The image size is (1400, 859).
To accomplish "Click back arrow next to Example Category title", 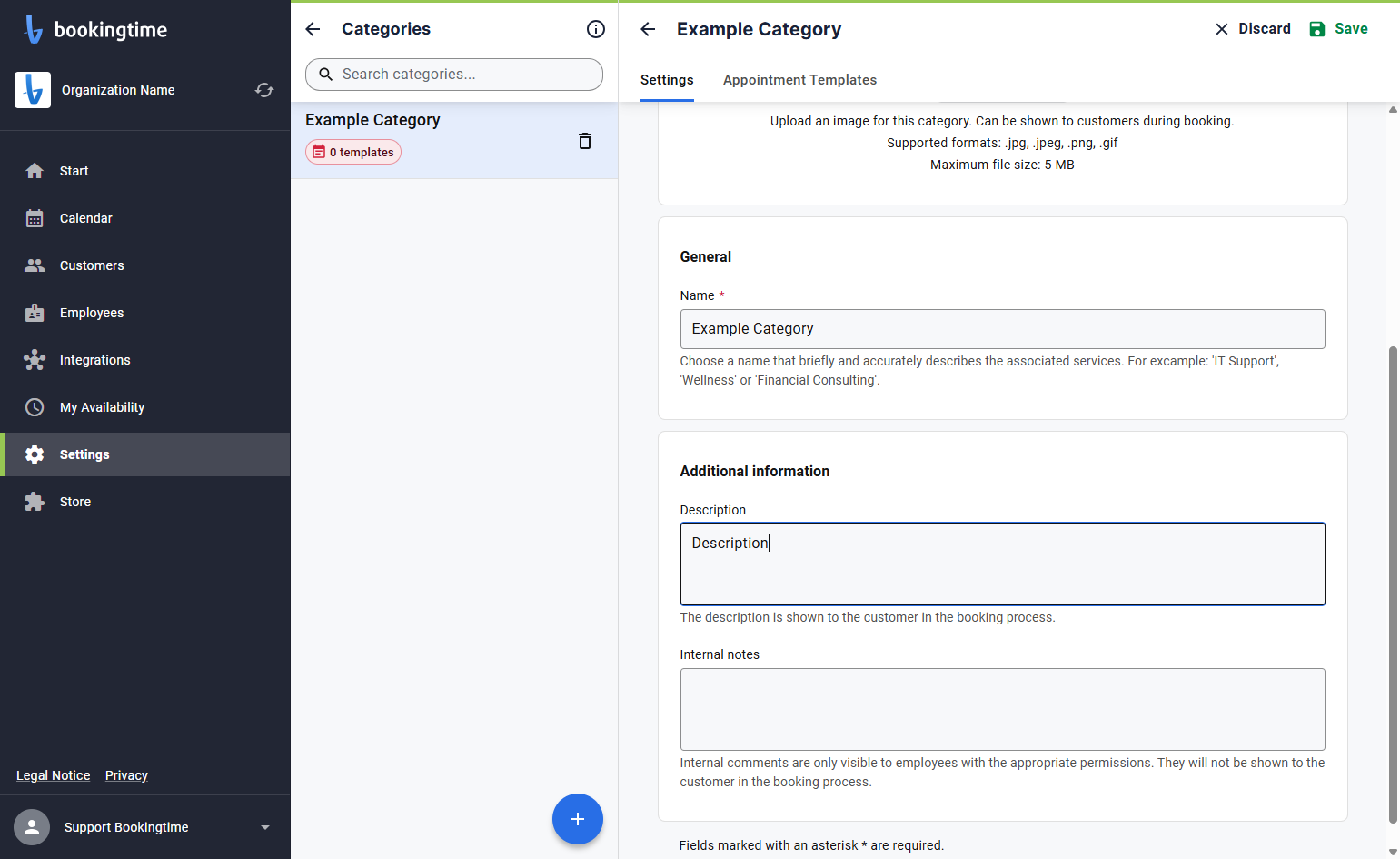I will 648,29.
